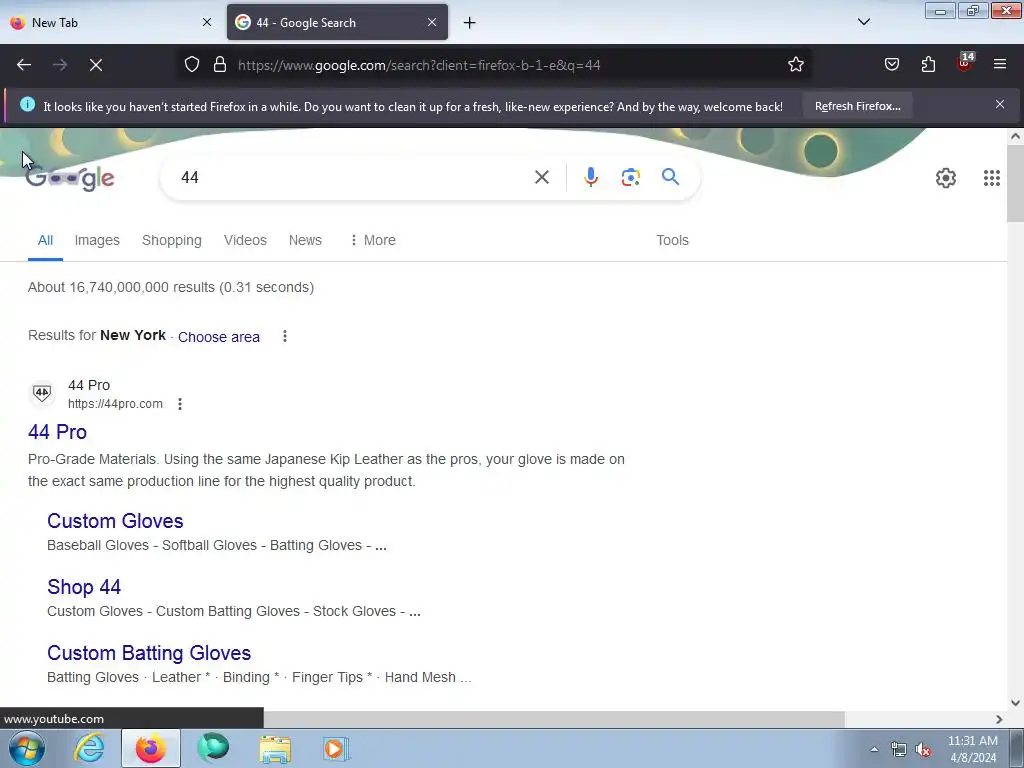This screenshot has height=768, width=1024.
Task: Open the three-dot menu beside 44pro.com URL
Action: click(180, 404)
